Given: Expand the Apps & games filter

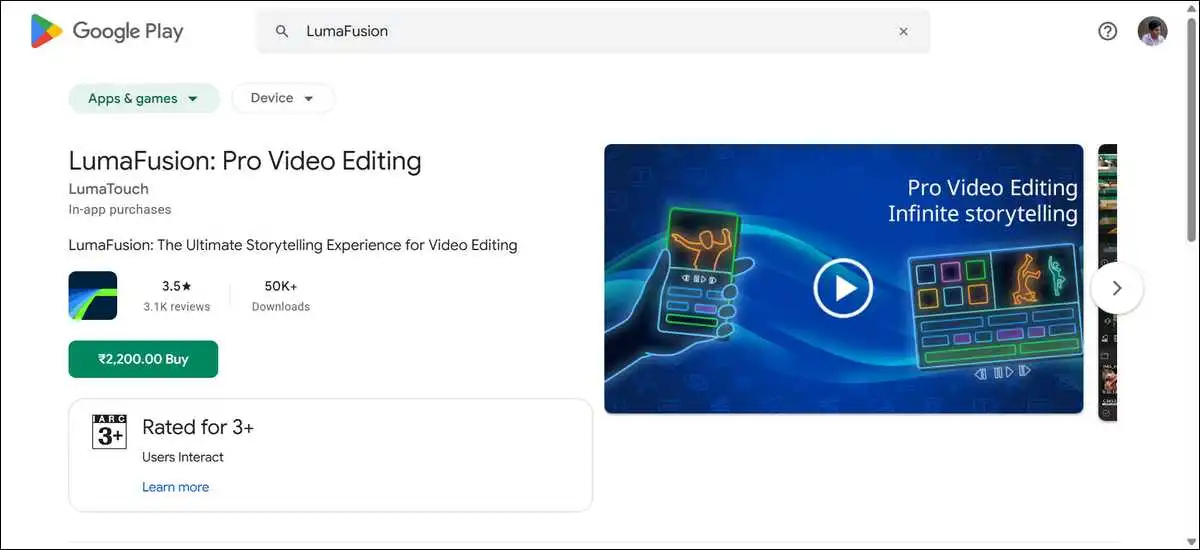Looking at the screenshot, I should (144, 98).
